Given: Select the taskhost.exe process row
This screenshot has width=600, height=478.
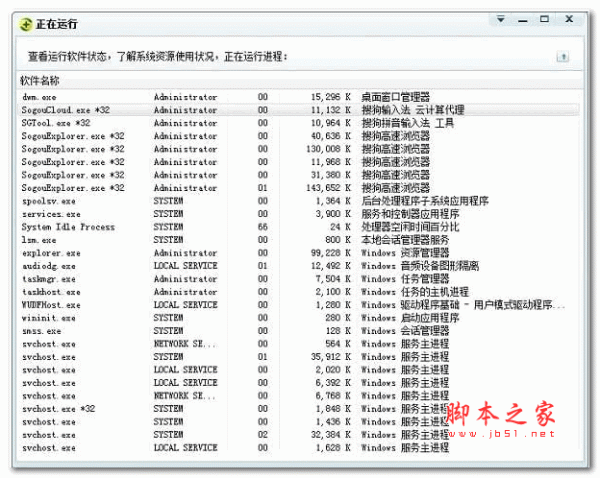Looking at the screenshot, I should click(x=299, y=292).
